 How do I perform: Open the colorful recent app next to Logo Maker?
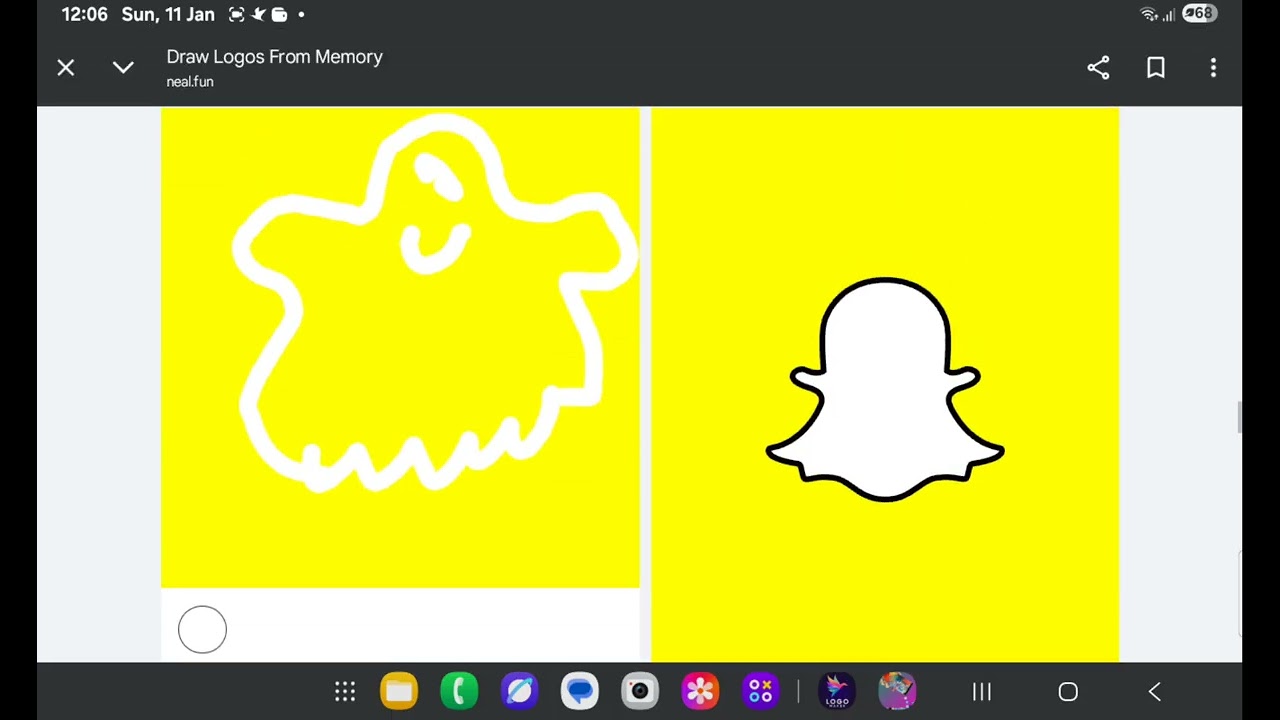tap(897, 691)
